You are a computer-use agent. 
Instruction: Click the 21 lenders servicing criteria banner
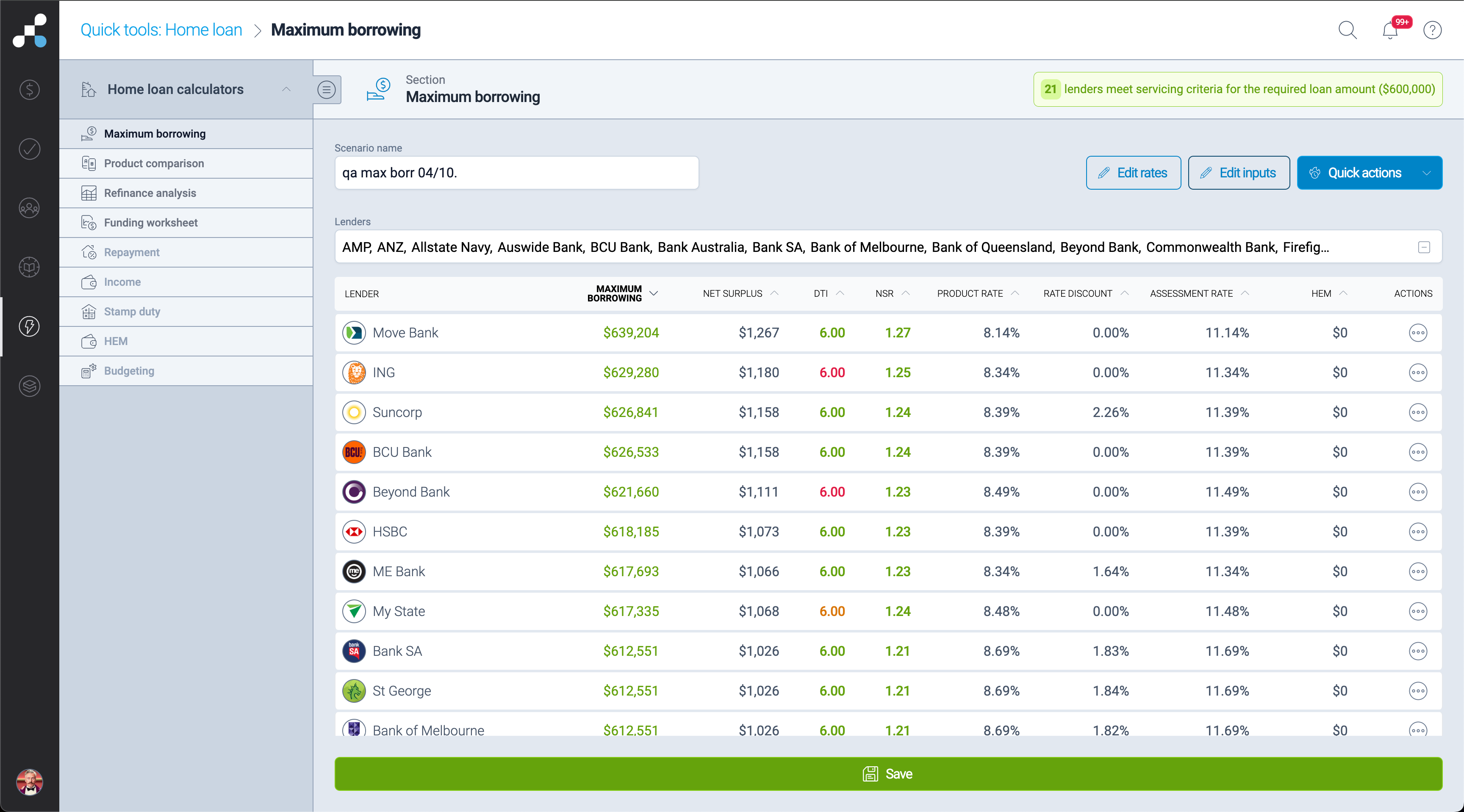coord(1238,89)
